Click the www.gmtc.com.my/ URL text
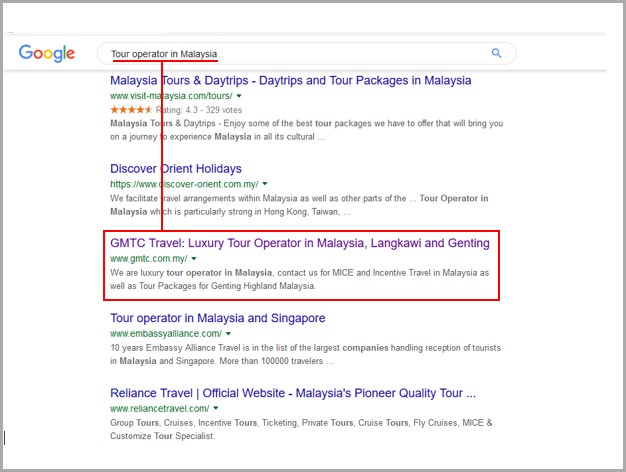Screen dimensions: 626x472 pyautogui.click(x=149, y=259)
